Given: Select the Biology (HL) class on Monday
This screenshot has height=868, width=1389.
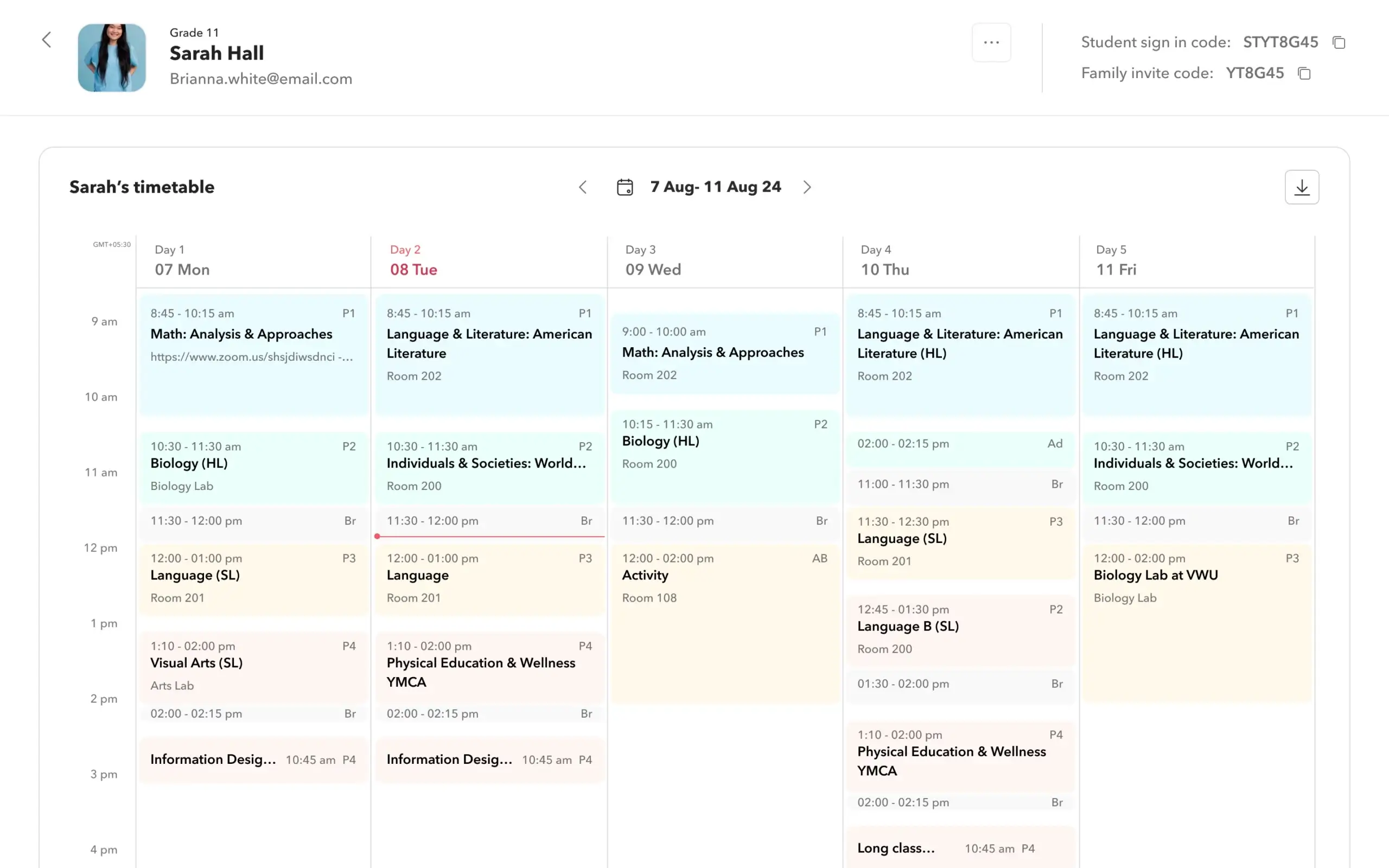Looking at the screenshot, I should pyautogui.click(x=252, y=465).
